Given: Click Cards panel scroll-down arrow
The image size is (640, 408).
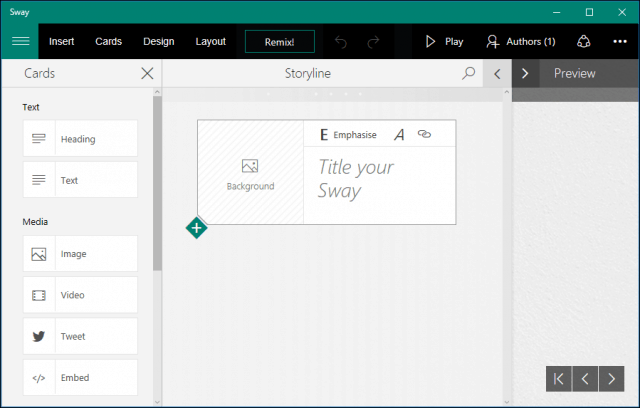Looking at the screenshot, I should 157,402.
